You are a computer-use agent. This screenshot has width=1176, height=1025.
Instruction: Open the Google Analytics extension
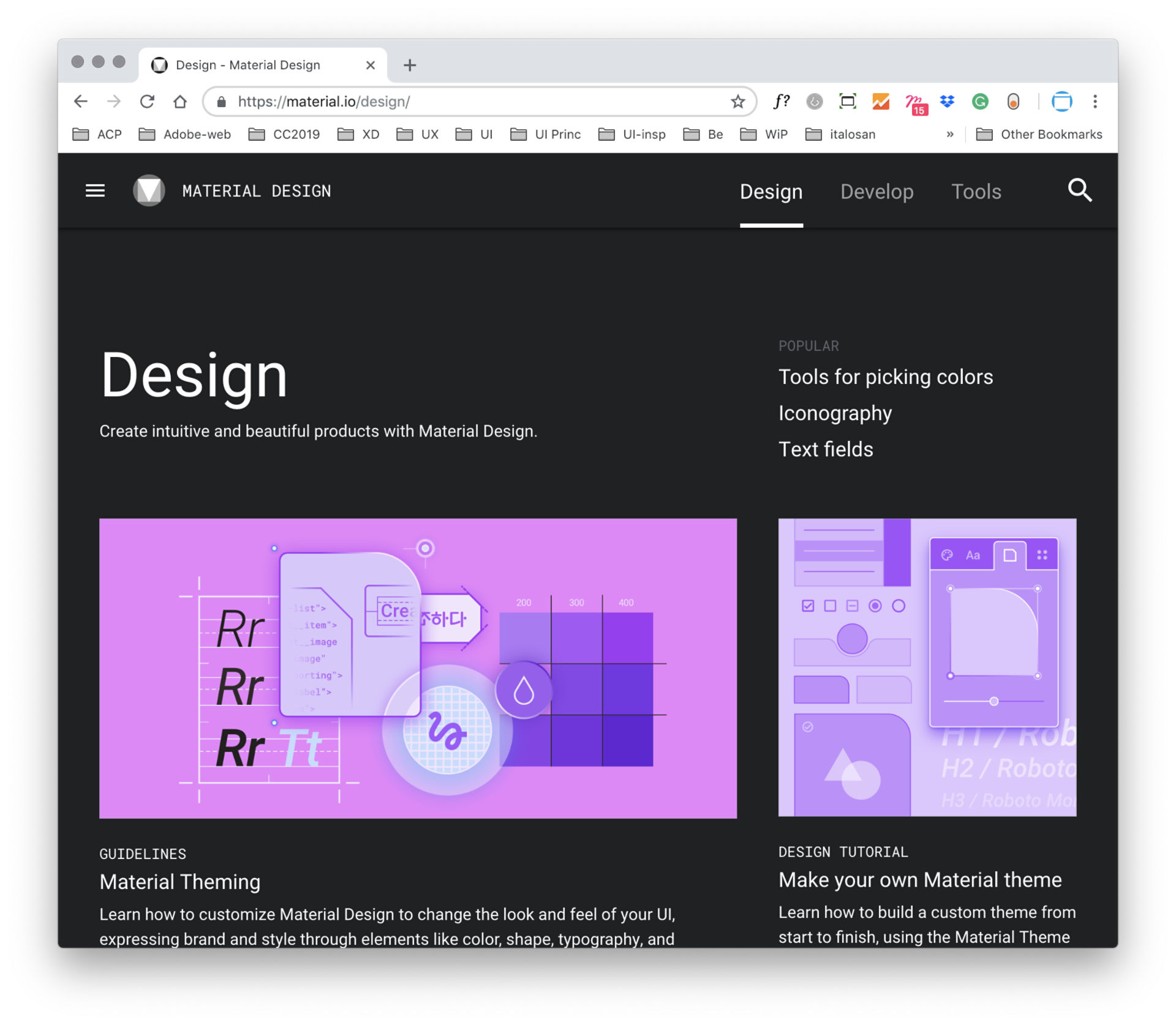point(880,102)
